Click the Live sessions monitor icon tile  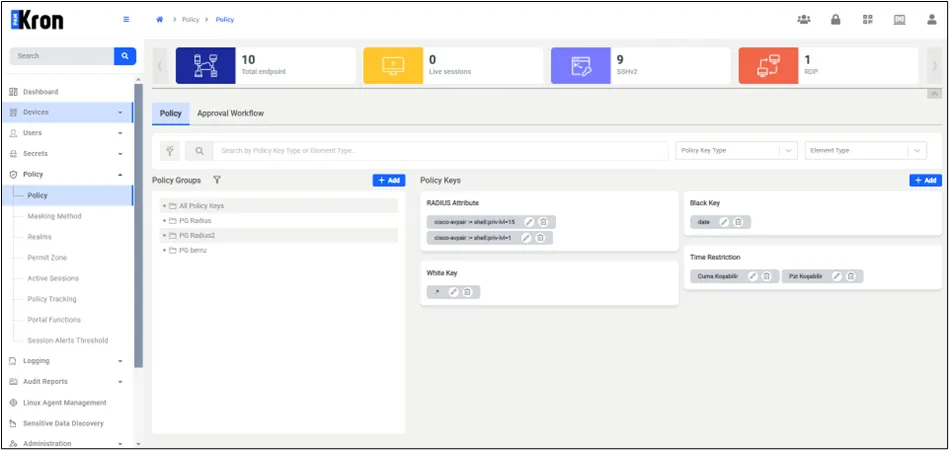(x=393, y=65)
